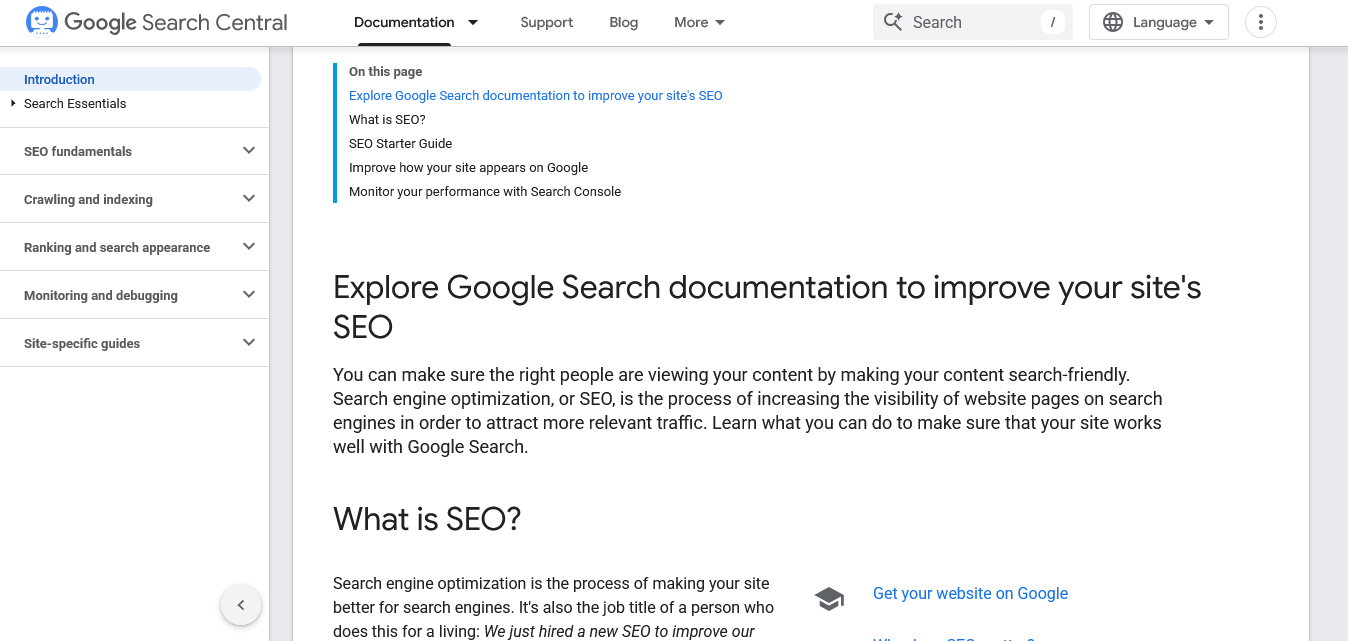Click the Explore Google Search documentation heading
Screen dimensions: 1348x641
coord(767,306)
